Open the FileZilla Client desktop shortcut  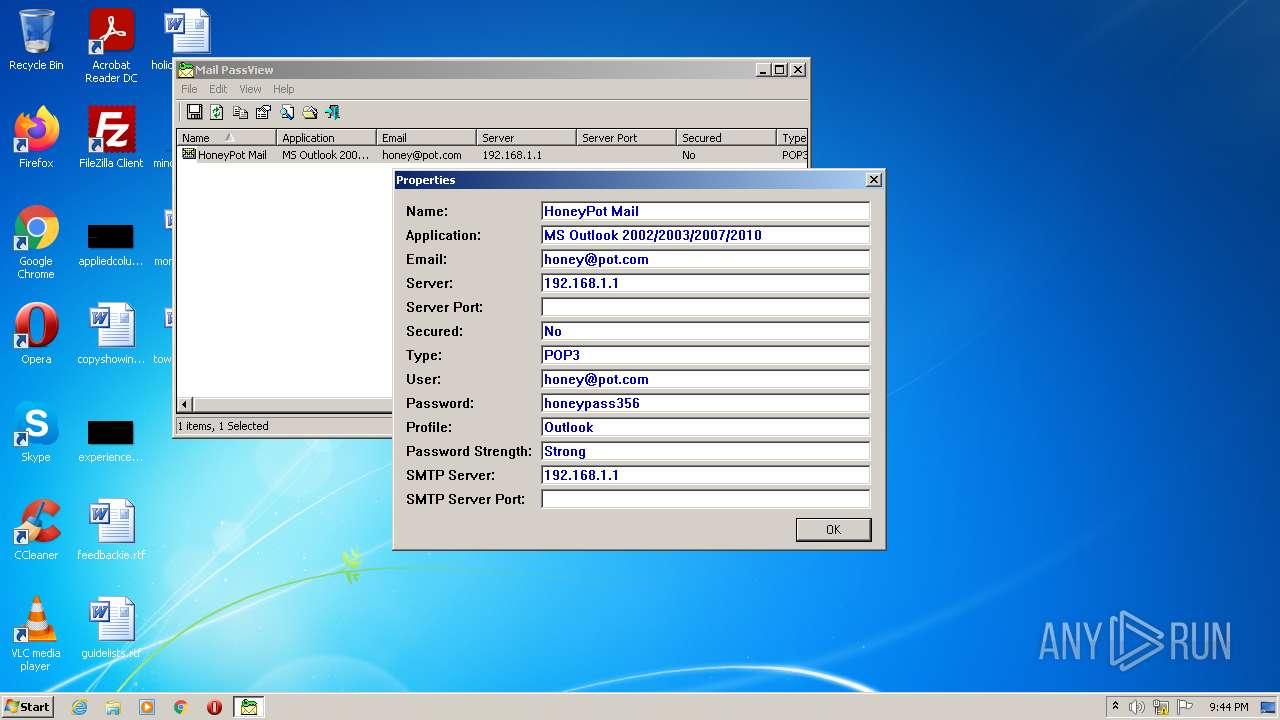click(x=111, y=138)
